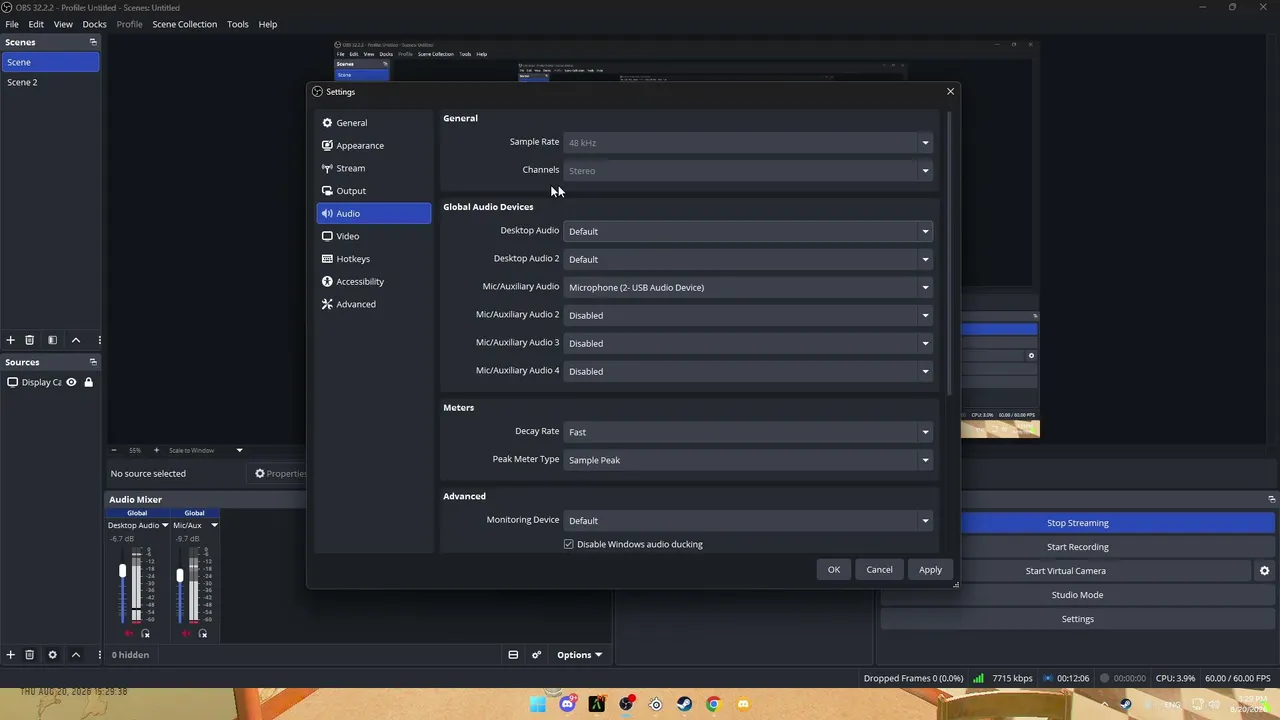
Task: Open Output settings tab
Action: click(x=374, y=191)
